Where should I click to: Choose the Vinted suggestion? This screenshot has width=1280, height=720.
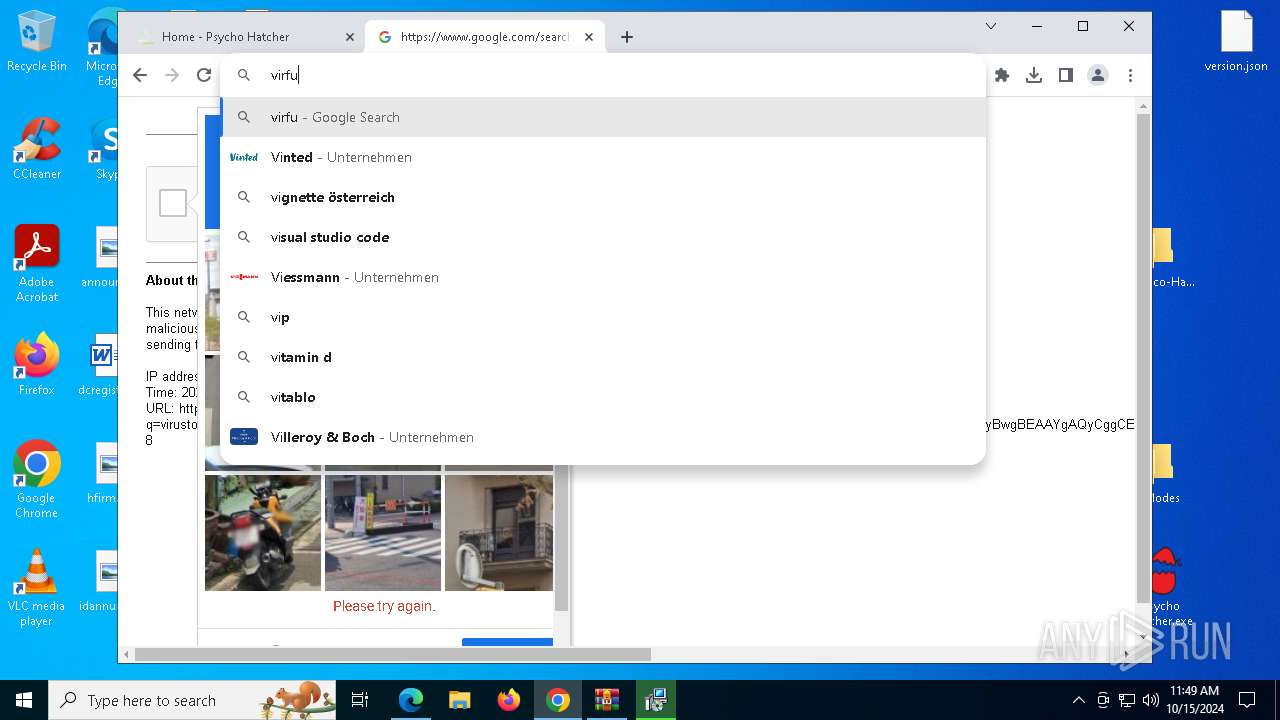603,157
